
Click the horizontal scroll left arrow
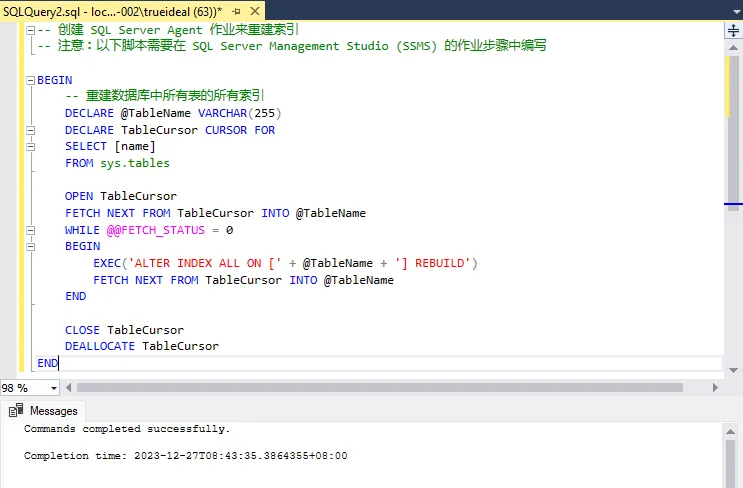click(x=68, y=387)
